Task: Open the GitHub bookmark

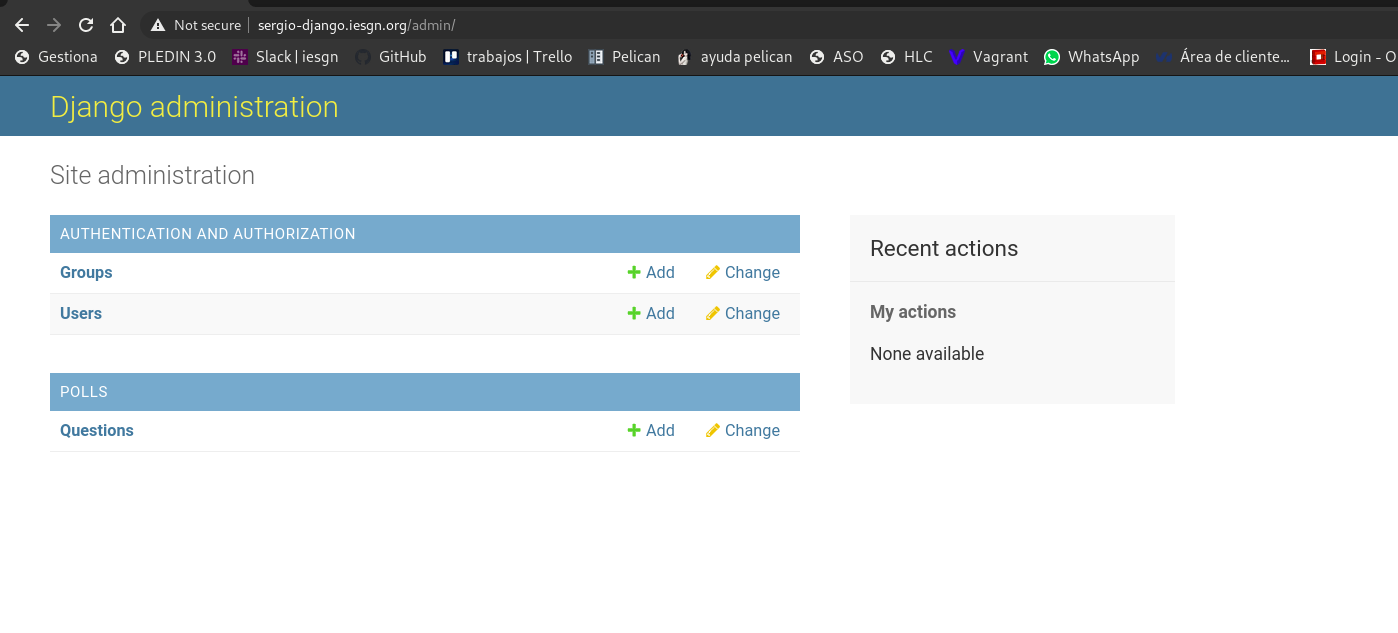Action: pyautogui.click(x=391, y=57)
